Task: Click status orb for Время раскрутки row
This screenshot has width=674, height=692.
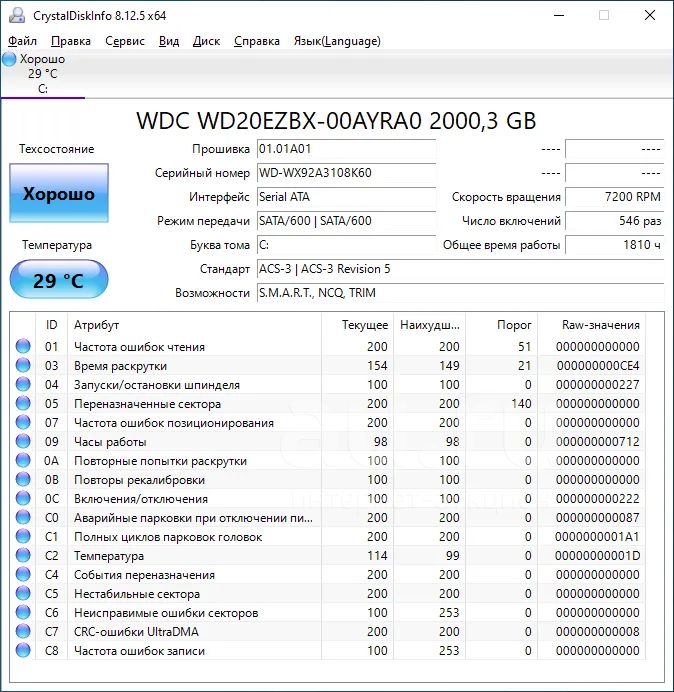Action: click(x=23, y=365)
